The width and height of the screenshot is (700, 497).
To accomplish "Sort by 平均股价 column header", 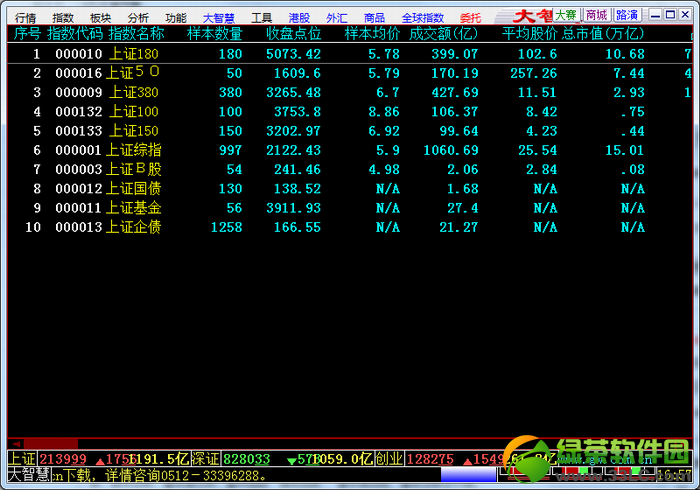I will [529, 33].
